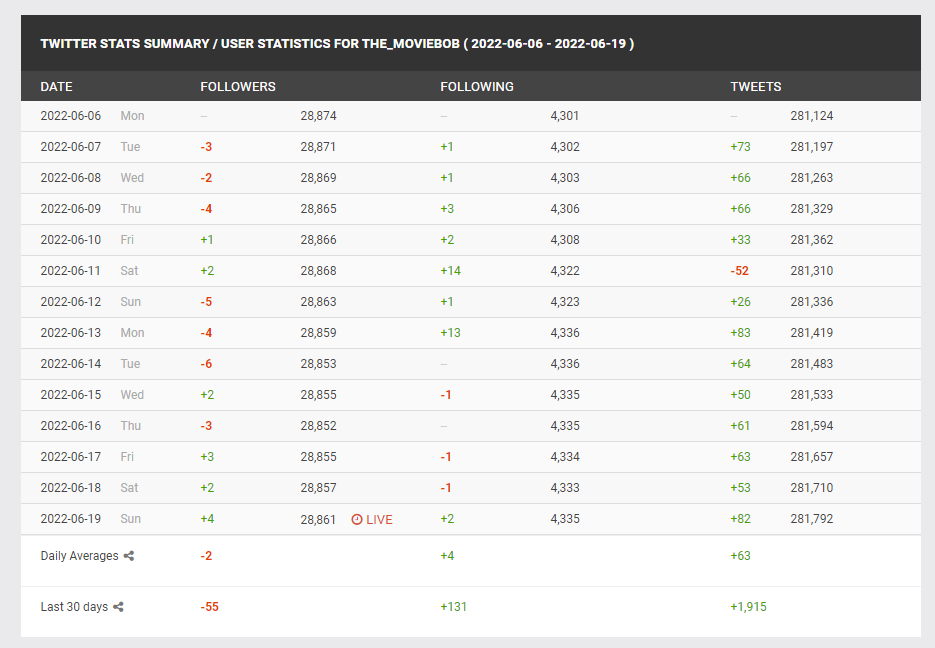Click following count 4,322
The height and width of the screenshot is (648, 935).
tap(565, 271)
